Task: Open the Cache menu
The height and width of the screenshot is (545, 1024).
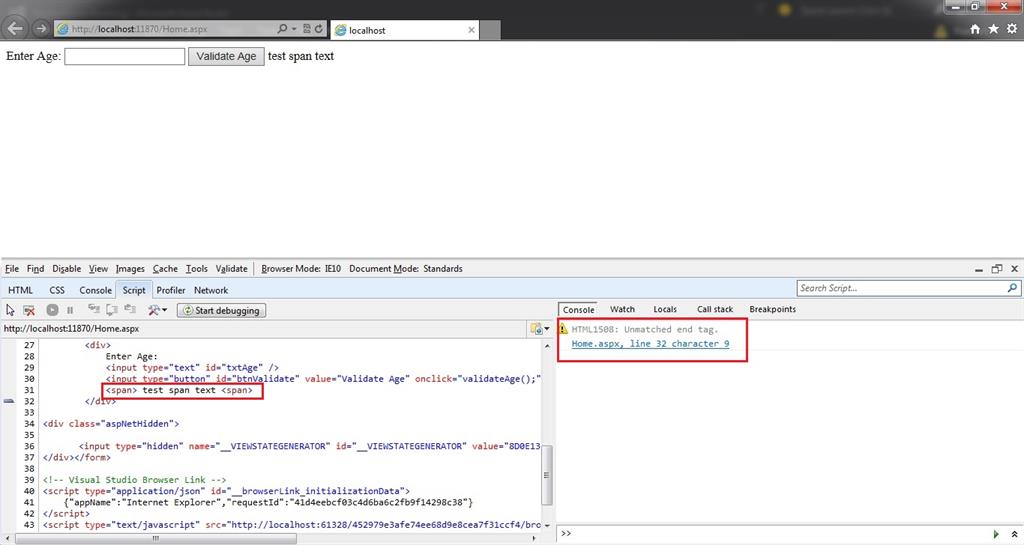Action: tap(165, 269)
